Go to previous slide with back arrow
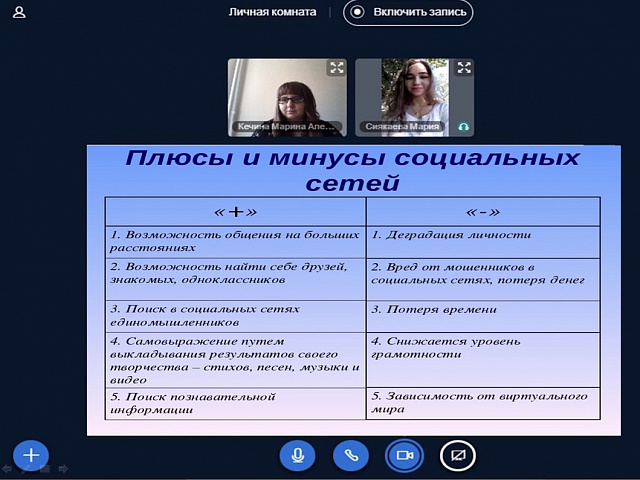This screenshot has height=480, width=640. pos(7,469)
